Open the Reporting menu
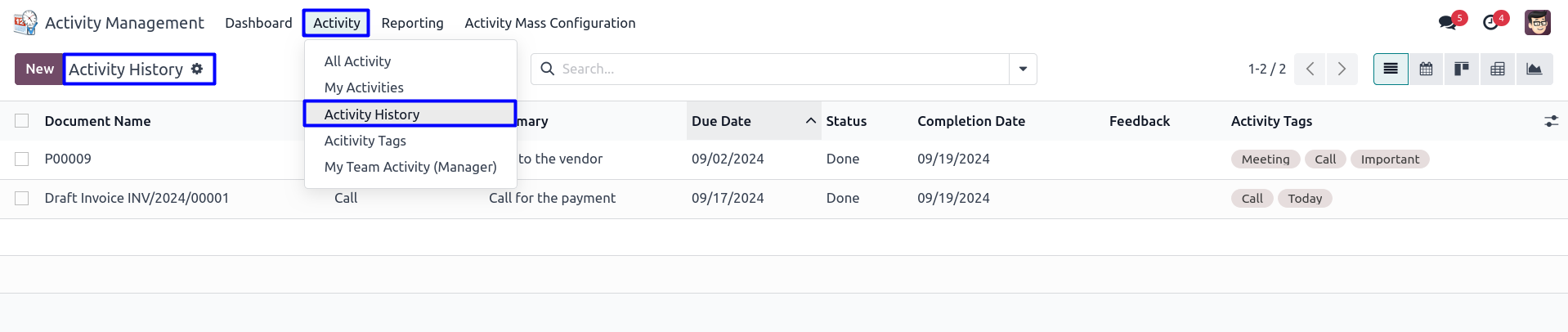Screen dimensions: 1568x332 [412, 23]
